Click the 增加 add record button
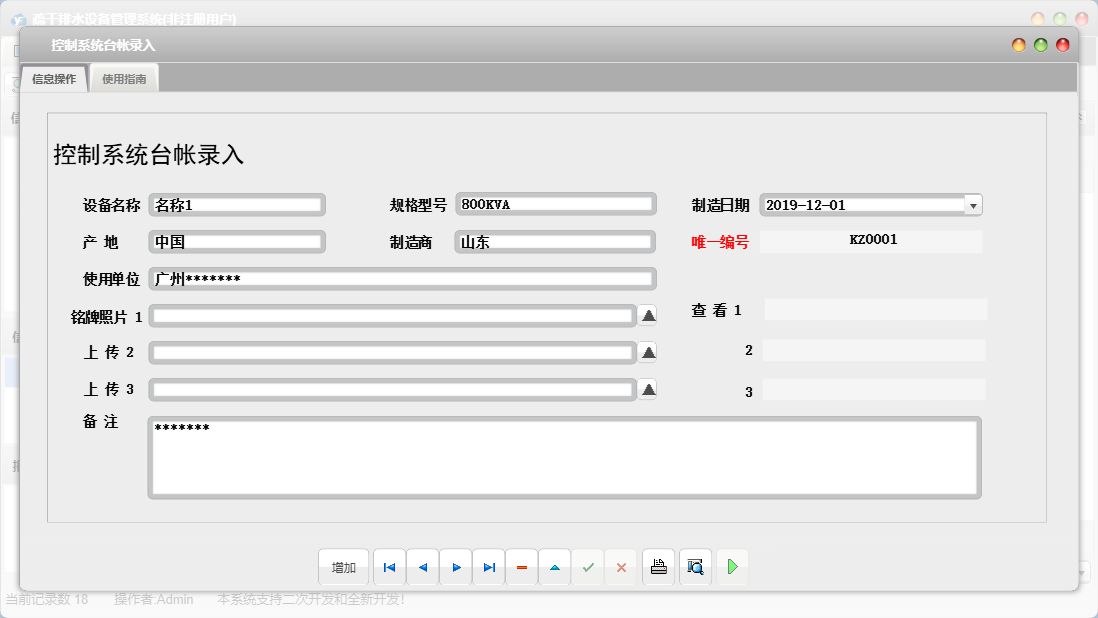Screen dimensions: 1098x618 (343, 568)
